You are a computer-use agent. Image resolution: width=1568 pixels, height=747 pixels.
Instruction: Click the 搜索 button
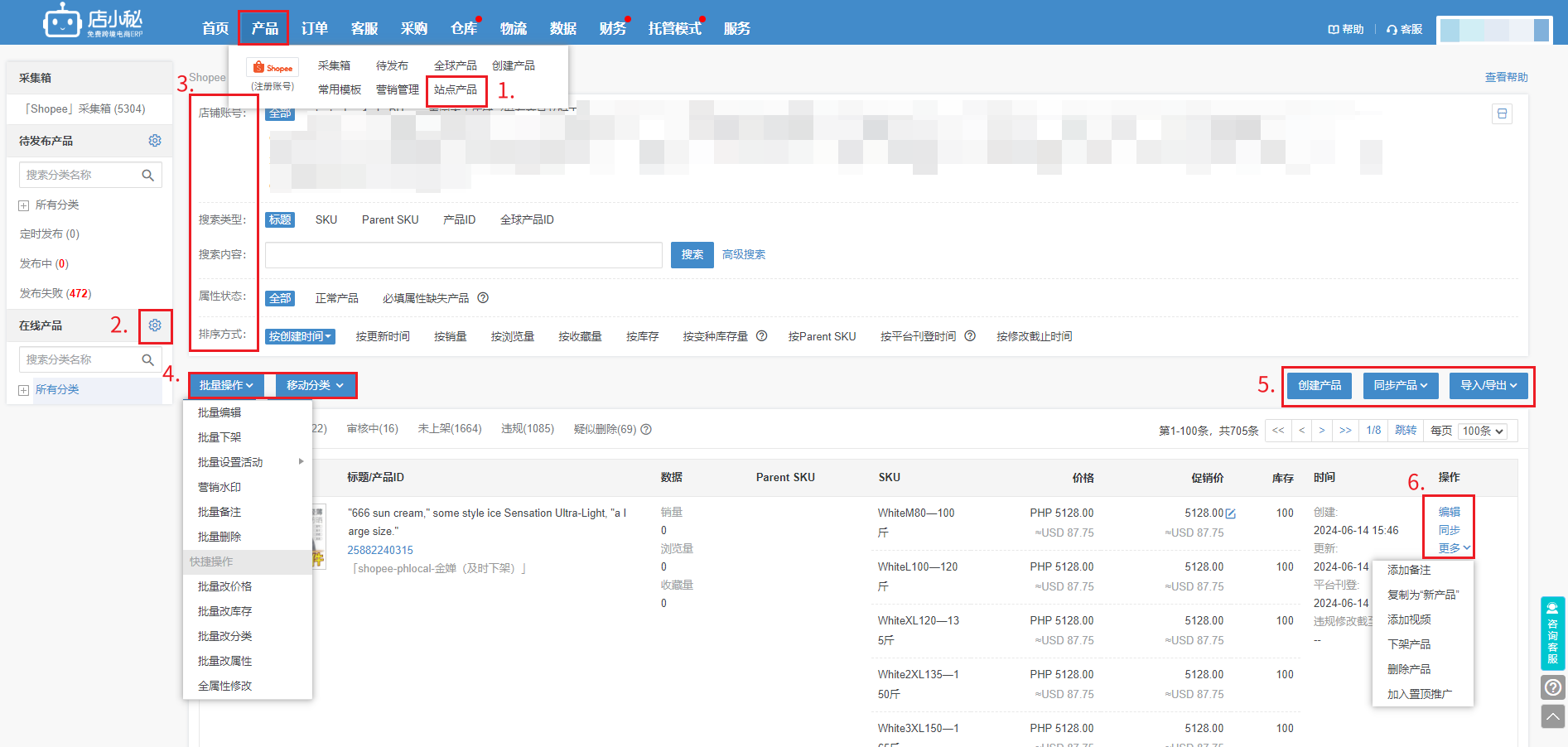point(692,254)
